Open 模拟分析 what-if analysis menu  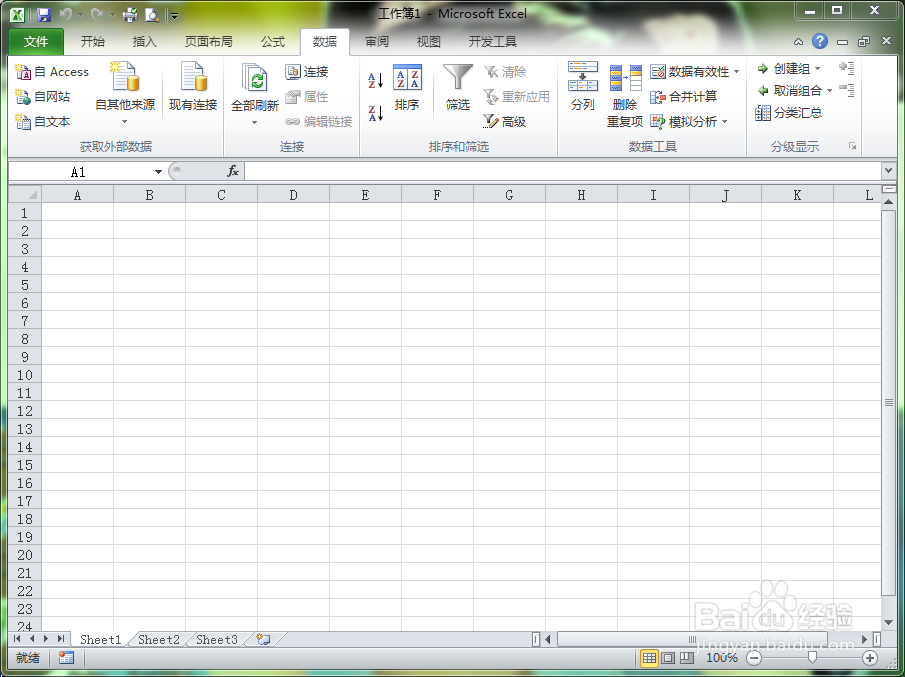pos(689,122)
